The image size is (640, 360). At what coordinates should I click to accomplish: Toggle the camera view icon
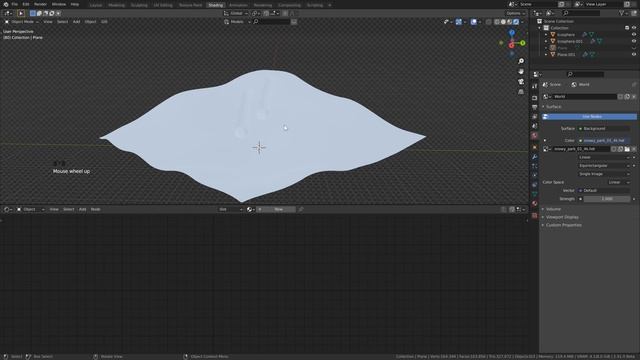click(521, 82)
